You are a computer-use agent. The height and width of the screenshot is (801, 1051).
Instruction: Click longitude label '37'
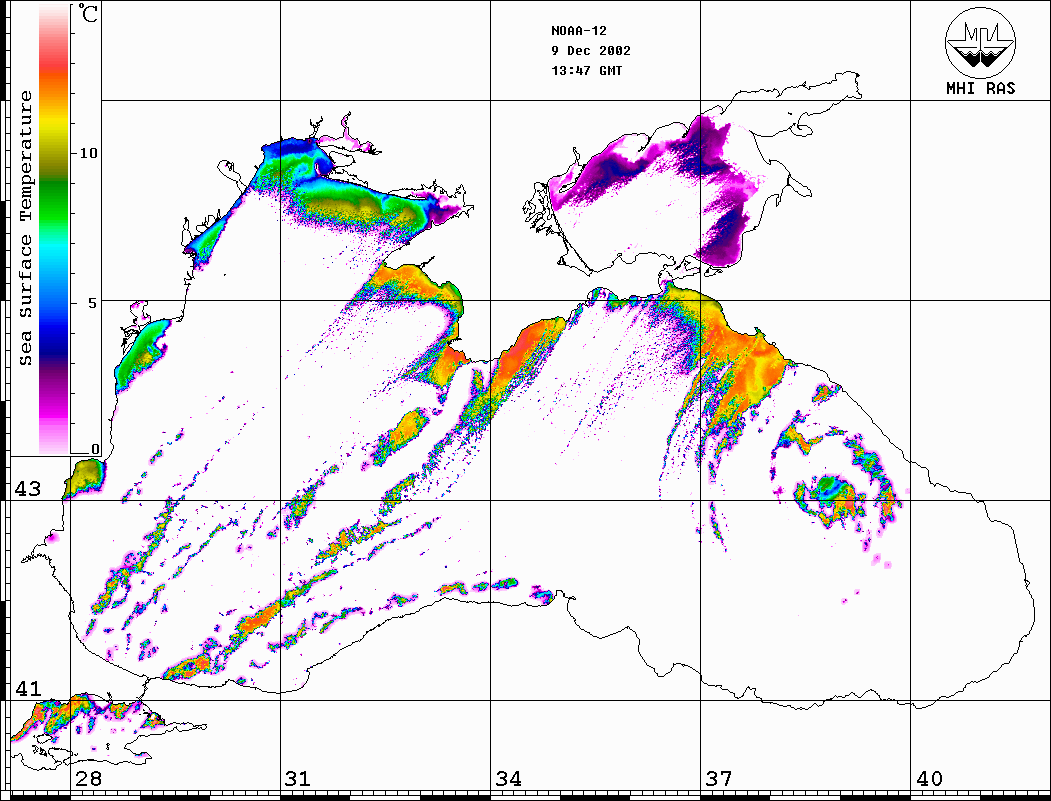tap(719, 779)
